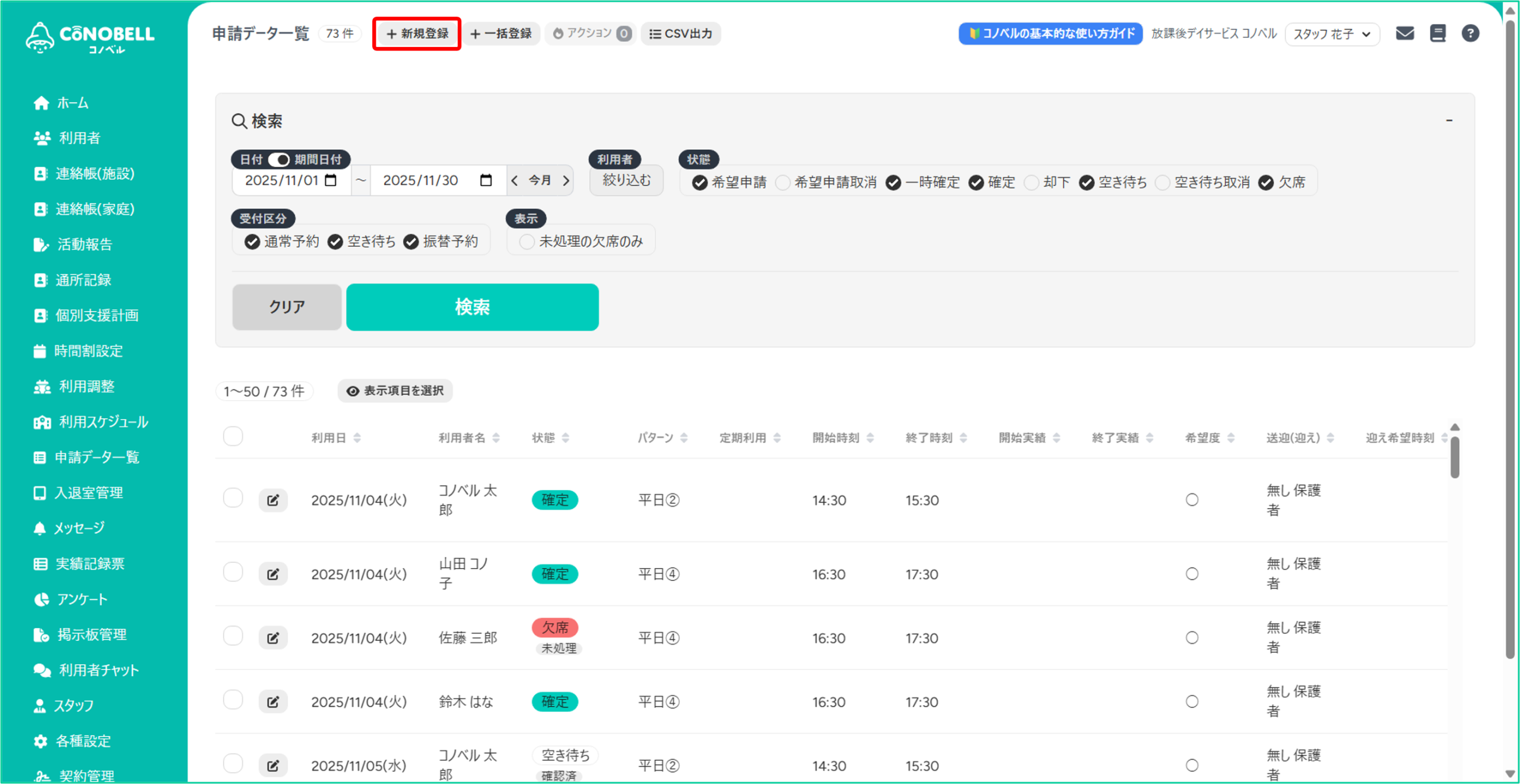Uncheck the 欠席 status checkbox
Viewport: 1520px width, 784px height.
click(x=1266, y=183)
